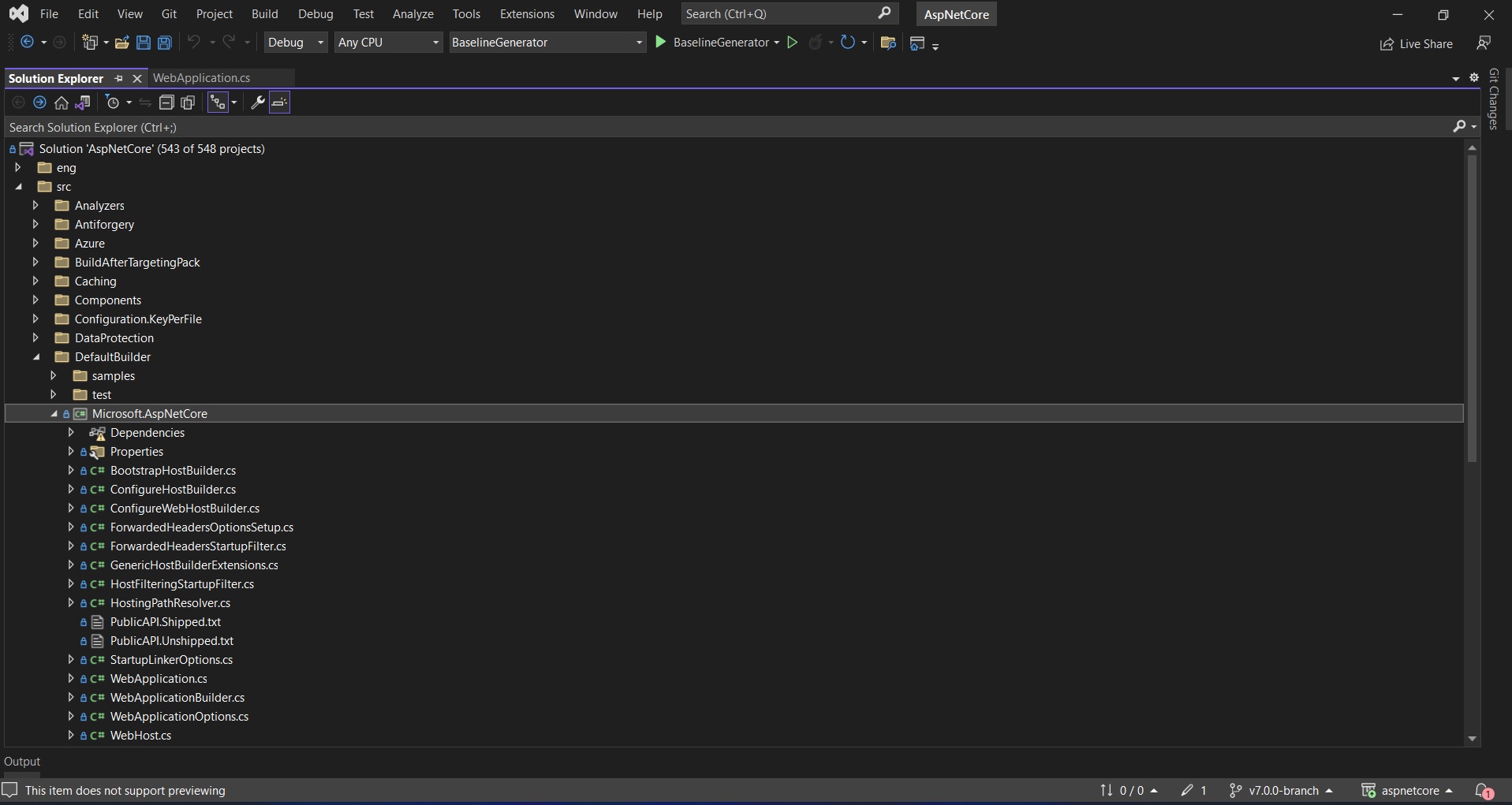The height and width of the screenshot is (805, 1512).
Task: Click the Pending Changes Filter clock icon
Action: tap(113, 102)
